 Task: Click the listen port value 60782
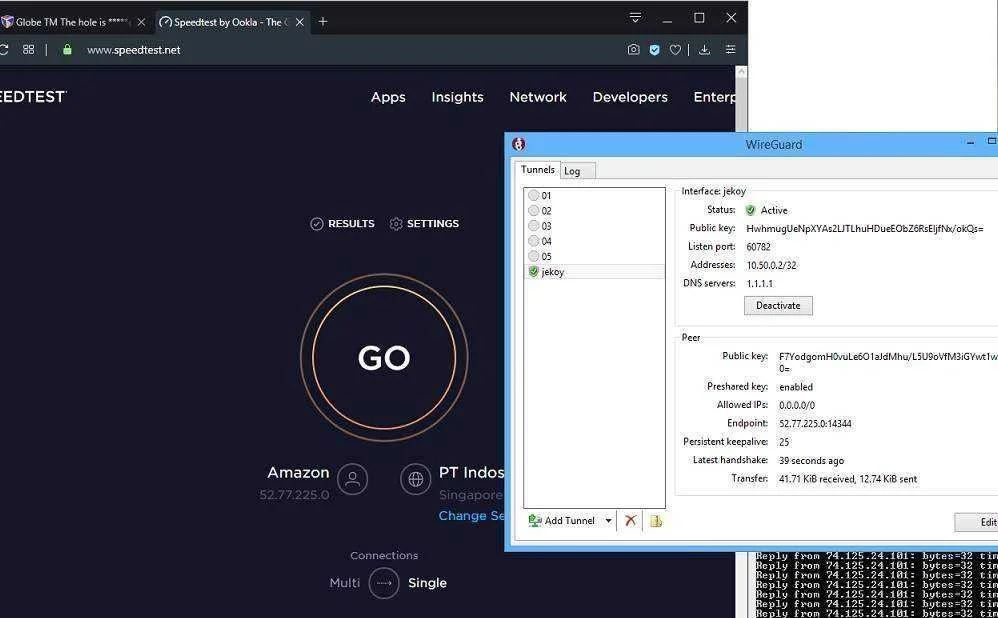point(758,246)
